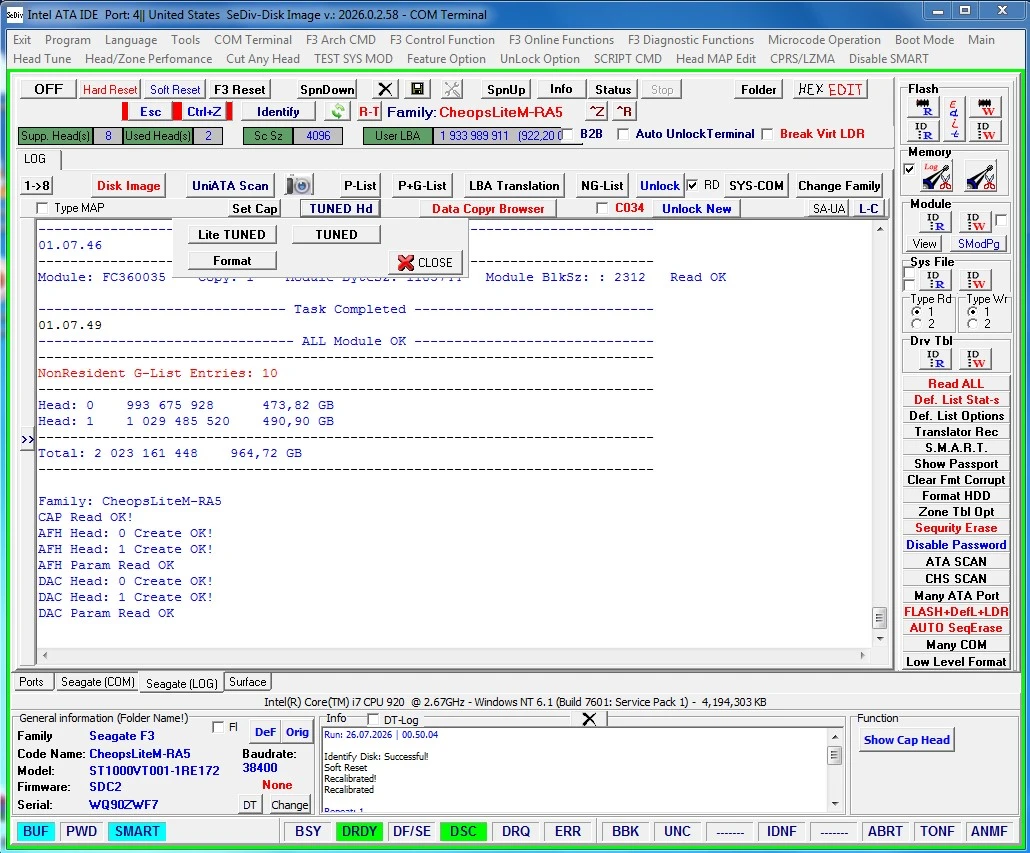
Task: Tick the Fl checkbox
Action: click(218, 727)
